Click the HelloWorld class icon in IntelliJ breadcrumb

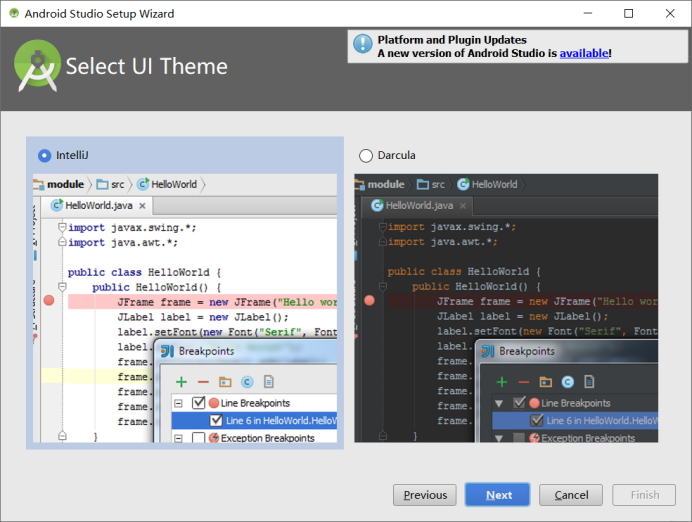pos(143,184)
